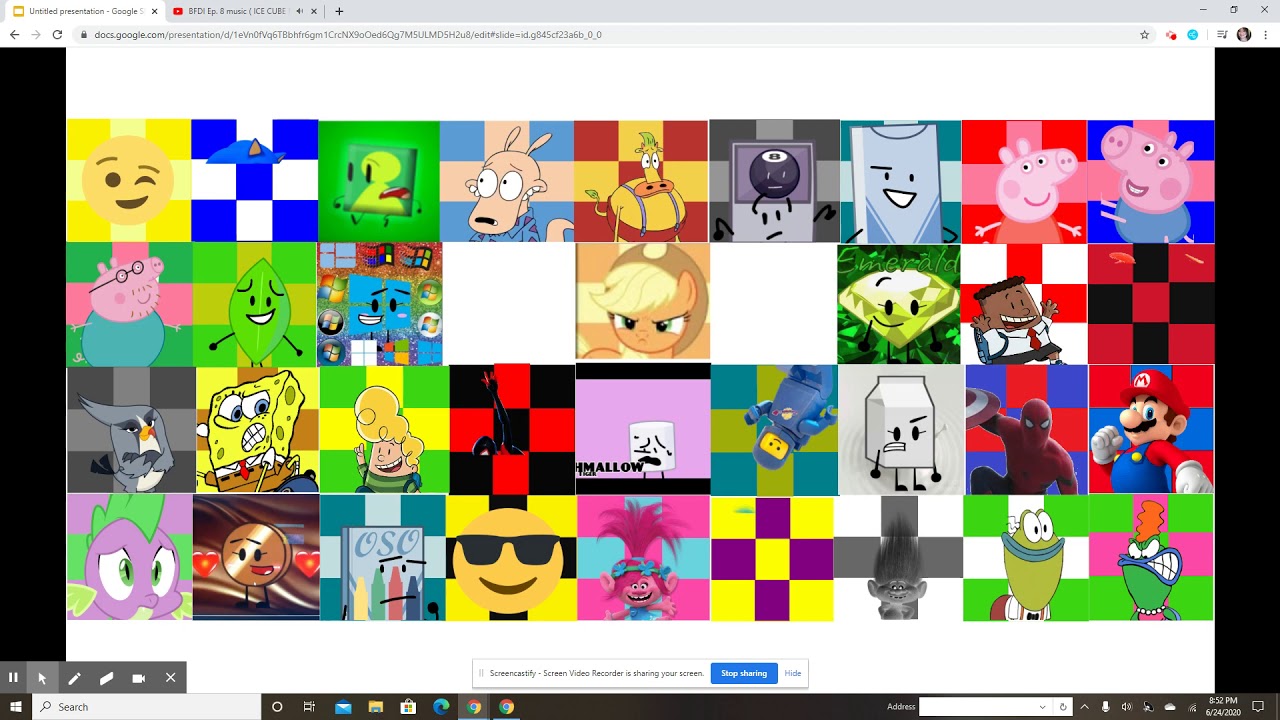Launch Microsoft Edge from the taskbar

441,706
